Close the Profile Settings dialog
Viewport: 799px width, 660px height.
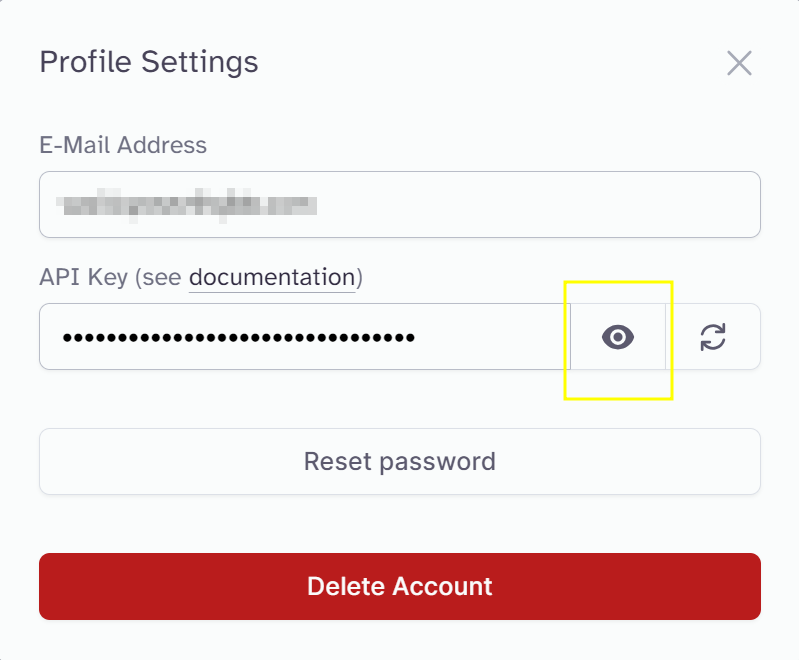(739, 64)
